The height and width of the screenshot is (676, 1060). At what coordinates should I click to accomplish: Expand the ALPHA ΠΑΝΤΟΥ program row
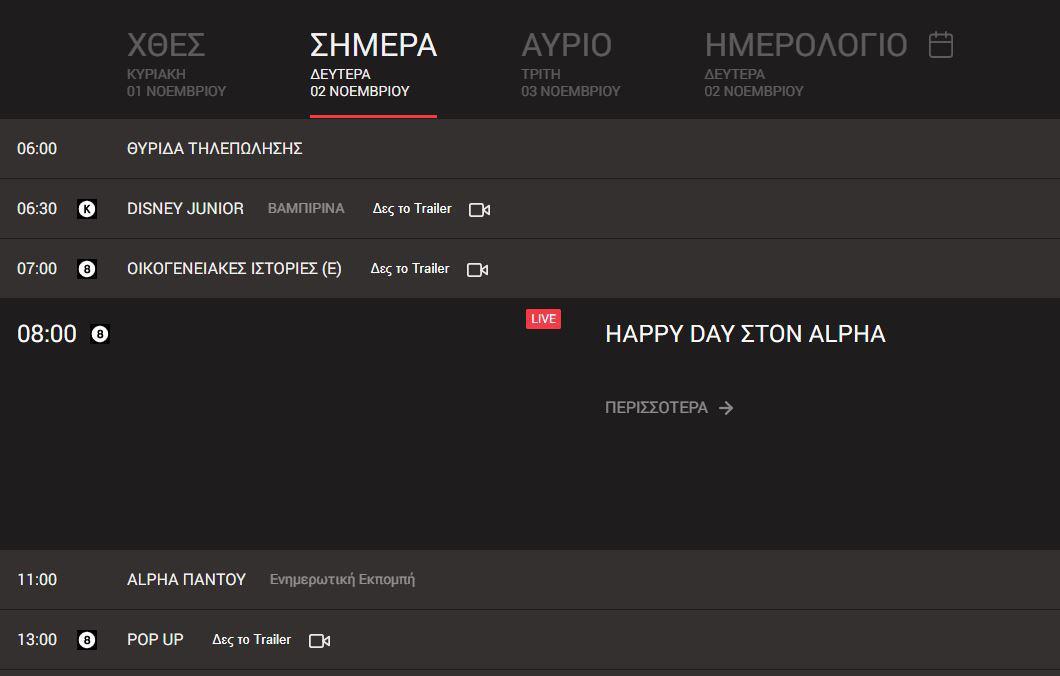pos(186,580)
